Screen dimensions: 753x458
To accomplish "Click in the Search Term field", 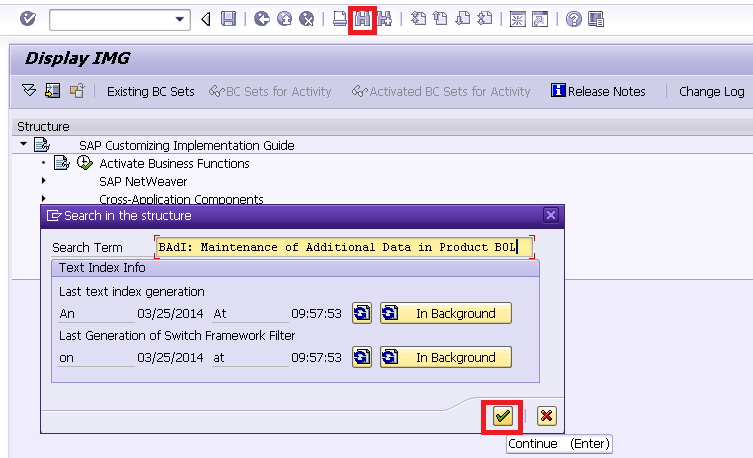I will [x=344, y=247].
